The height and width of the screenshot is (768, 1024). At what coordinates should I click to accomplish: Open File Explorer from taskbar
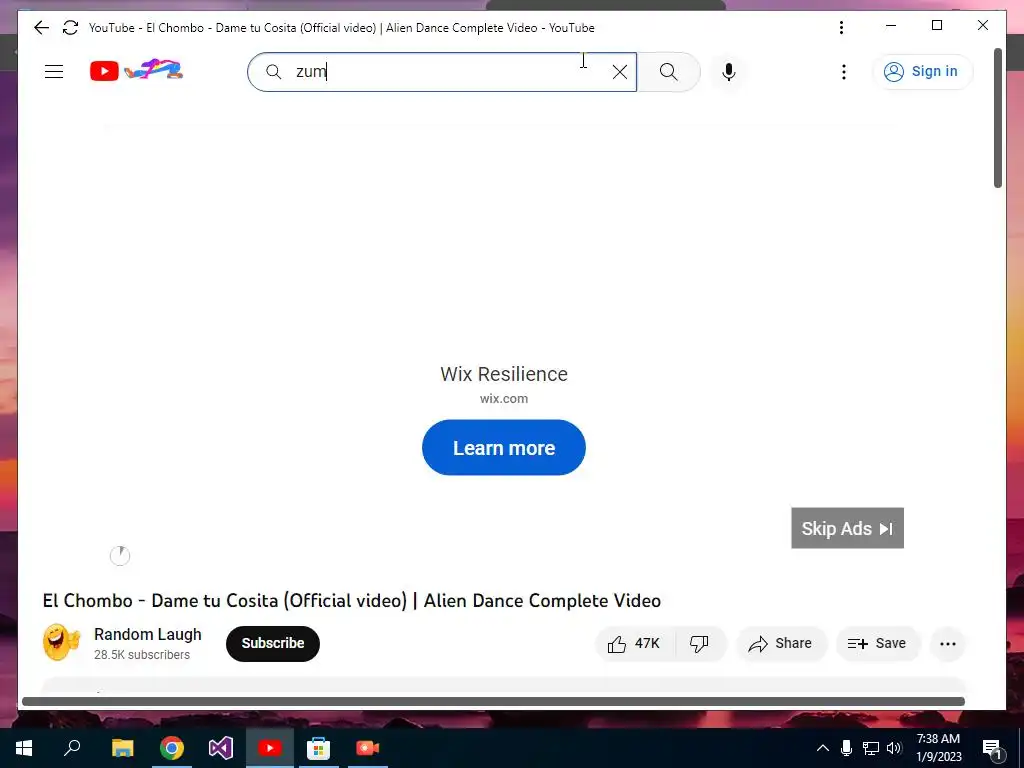122,748
